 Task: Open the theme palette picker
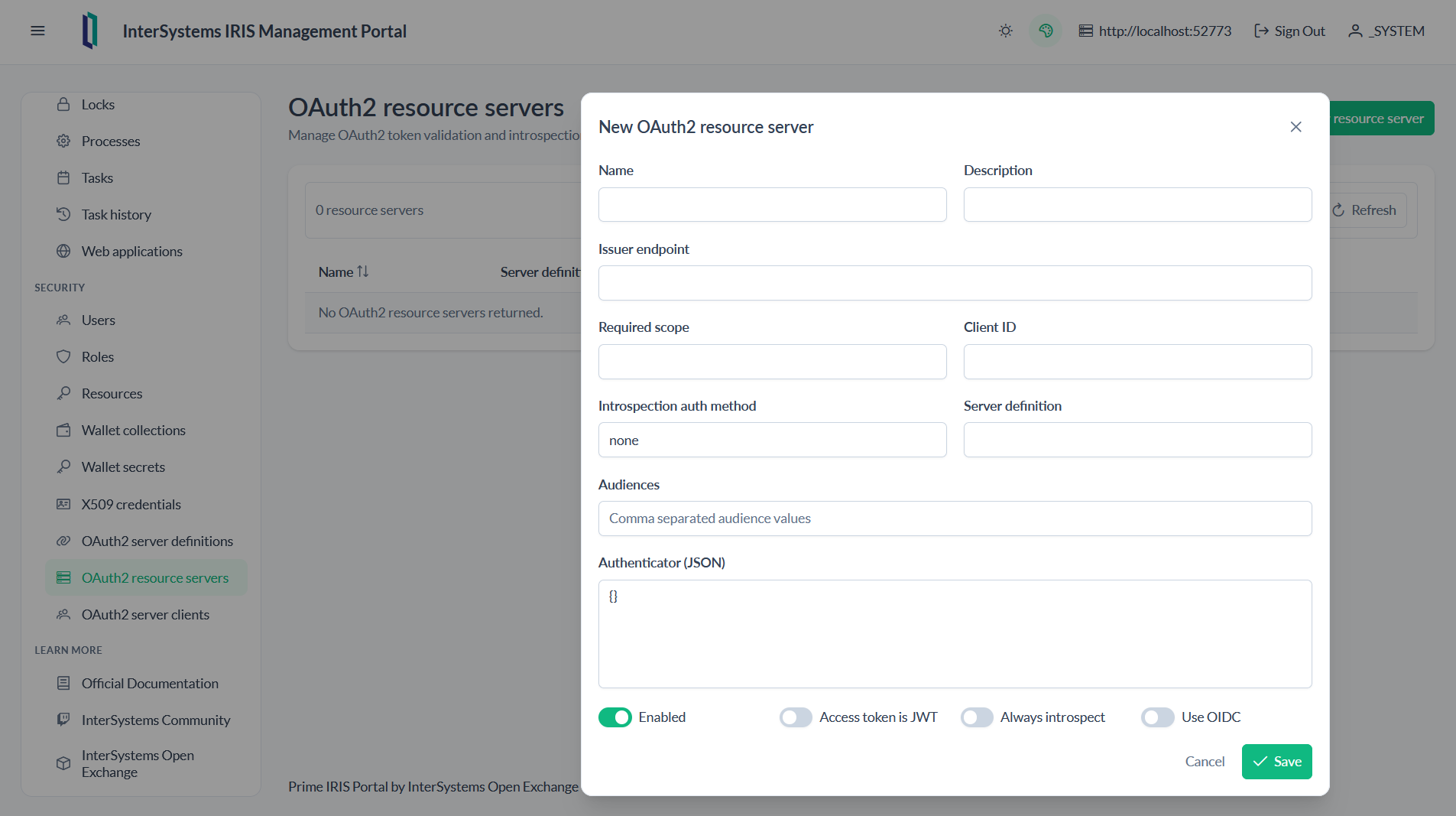click(x=1046, y=31)
